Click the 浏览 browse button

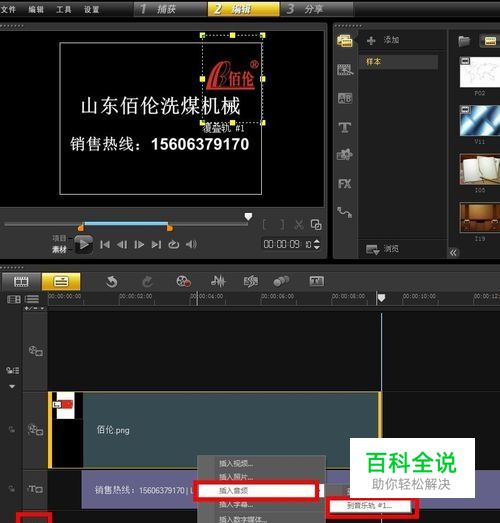pos(382,249)
